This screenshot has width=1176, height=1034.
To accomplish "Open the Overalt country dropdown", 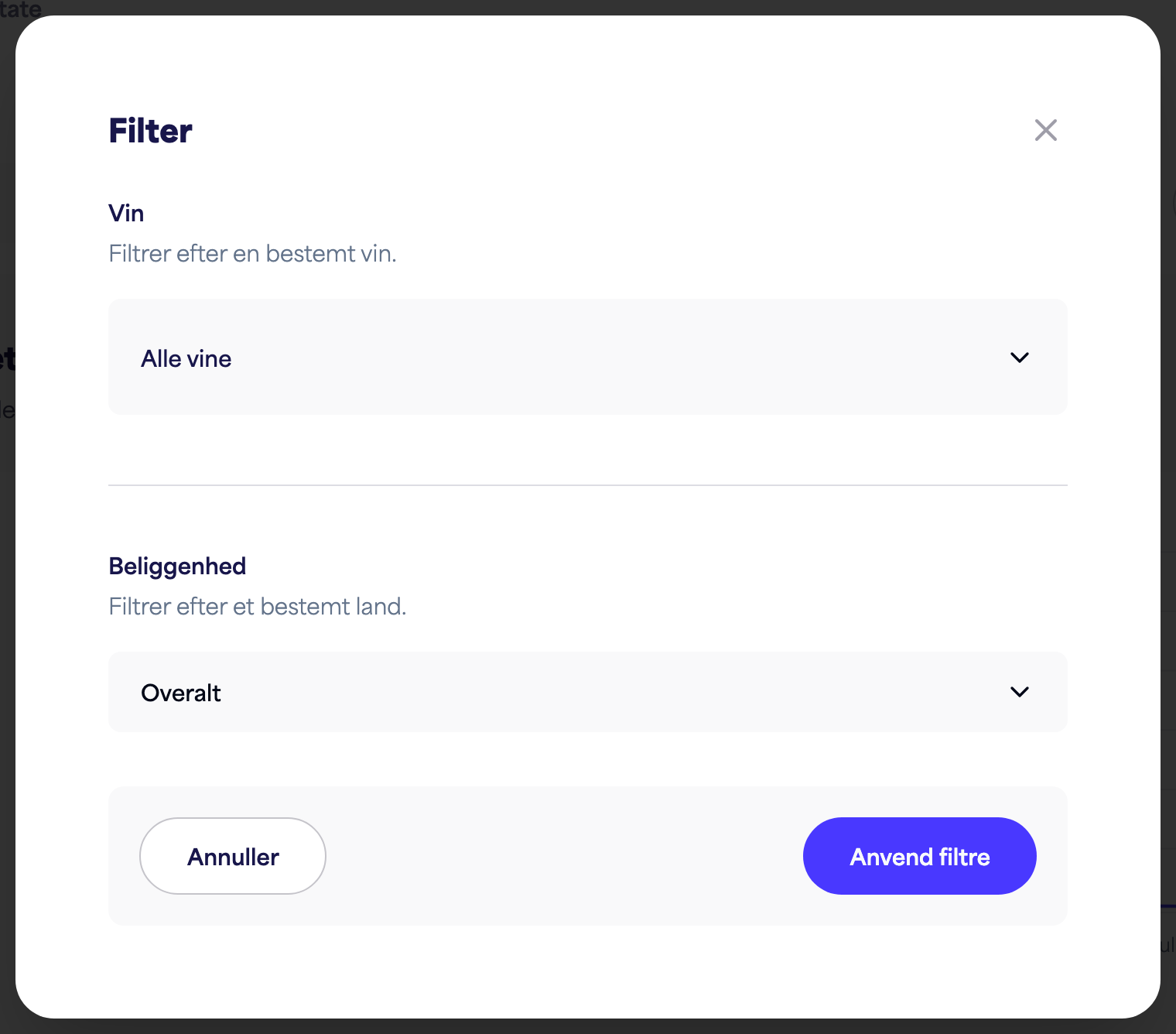I will click(588, 692).
